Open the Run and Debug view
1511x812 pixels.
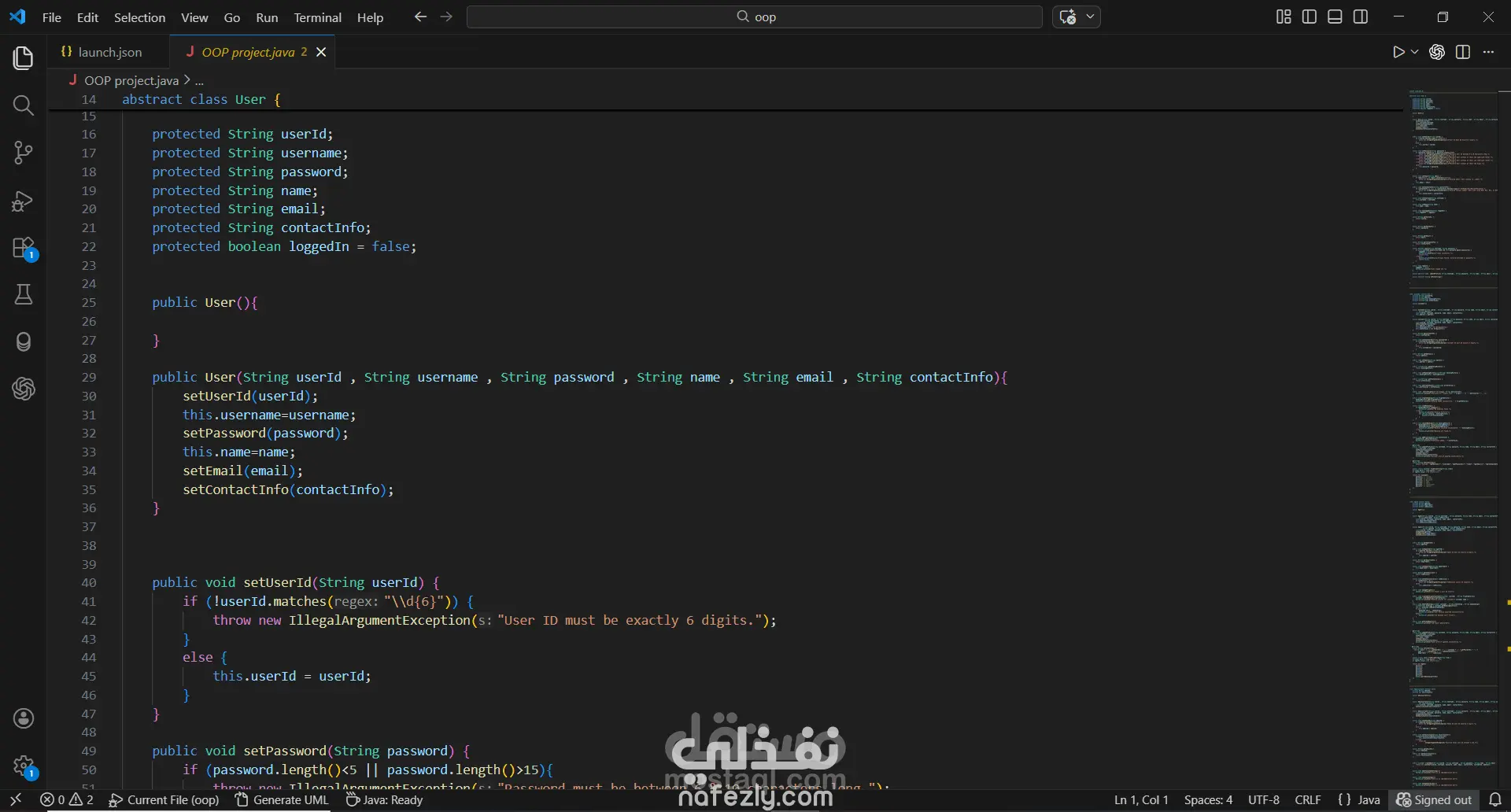[24, 201]
